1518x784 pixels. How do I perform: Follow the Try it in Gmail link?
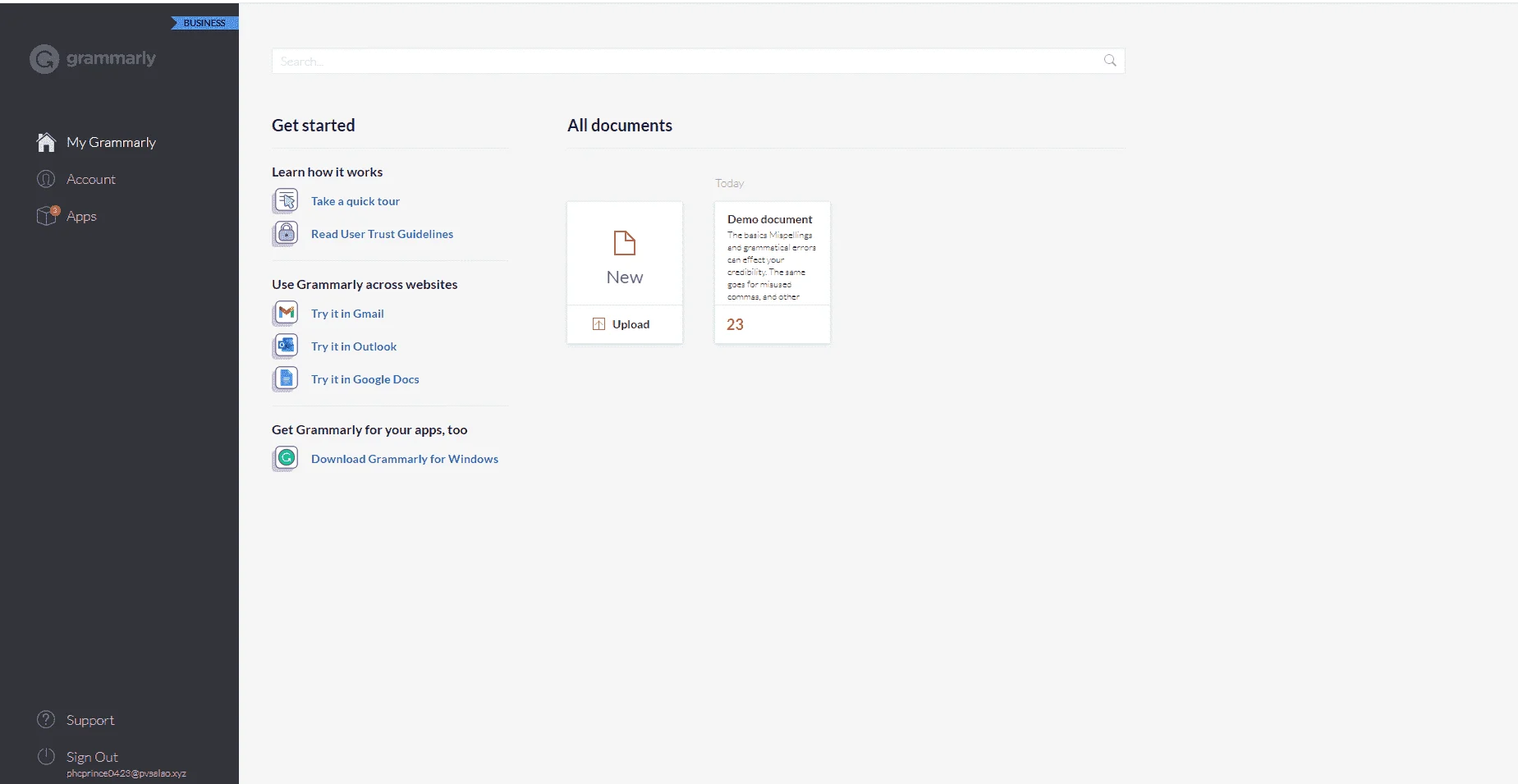click(x=347, y=314)
